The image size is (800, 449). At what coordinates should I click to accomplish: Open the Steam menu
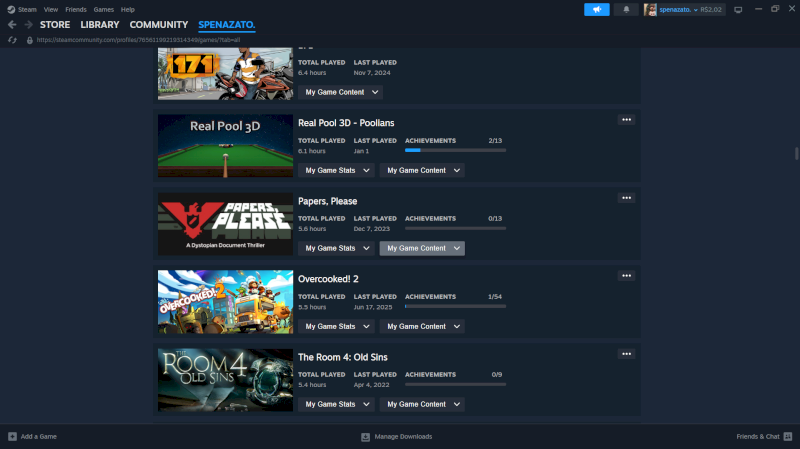(27, 9)
